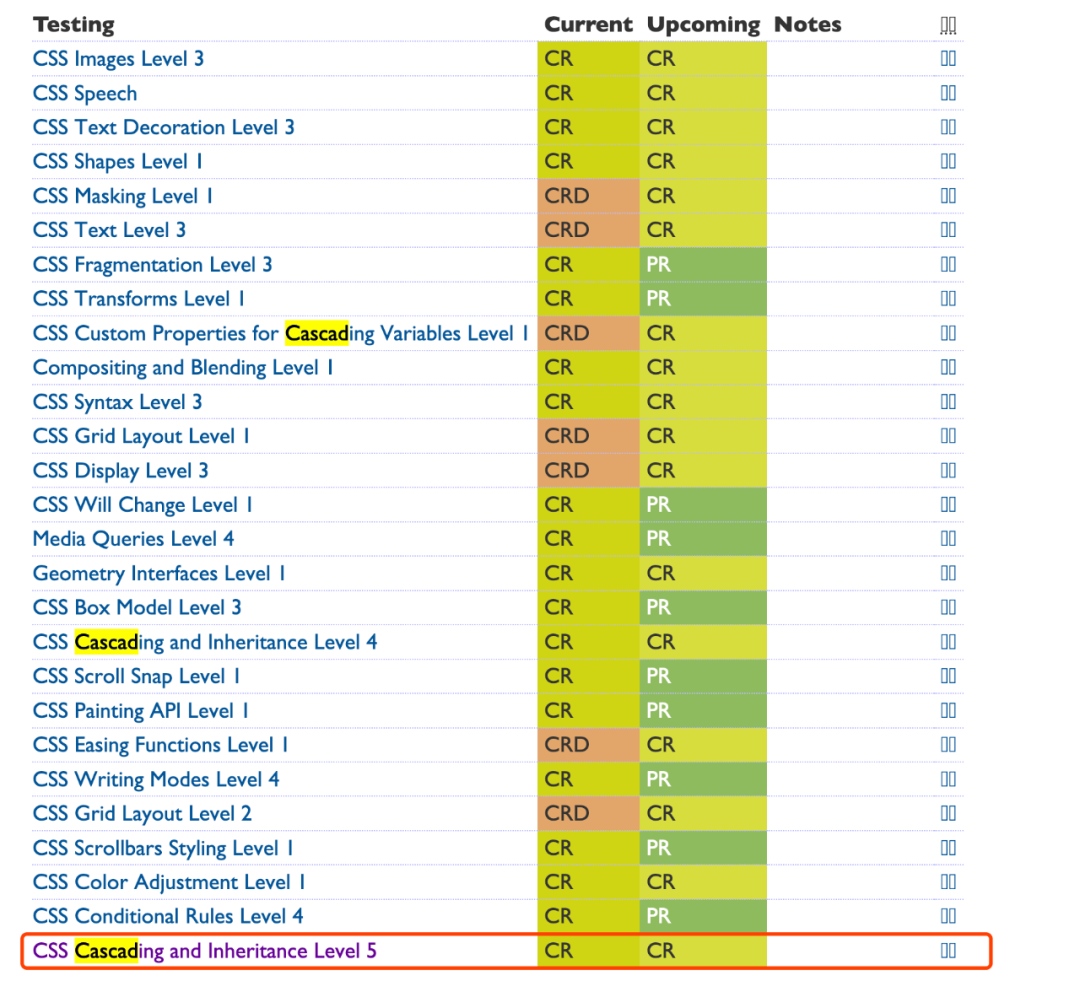Click the row-end icon for CSS Speech

948,93
